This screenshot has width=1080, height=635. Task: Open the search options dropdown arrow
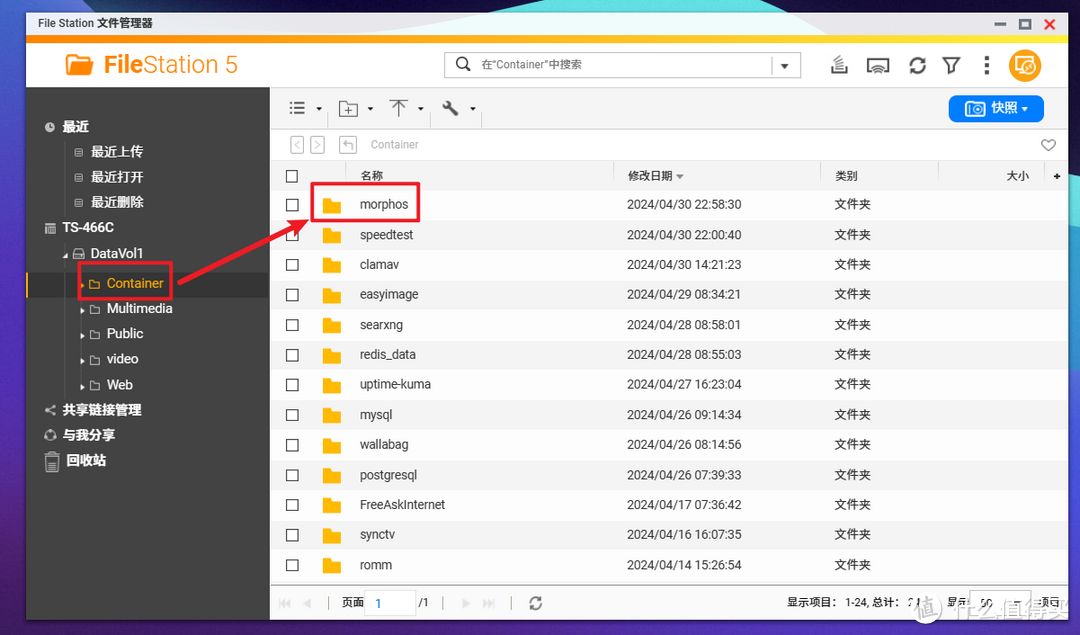pos(785,66)
